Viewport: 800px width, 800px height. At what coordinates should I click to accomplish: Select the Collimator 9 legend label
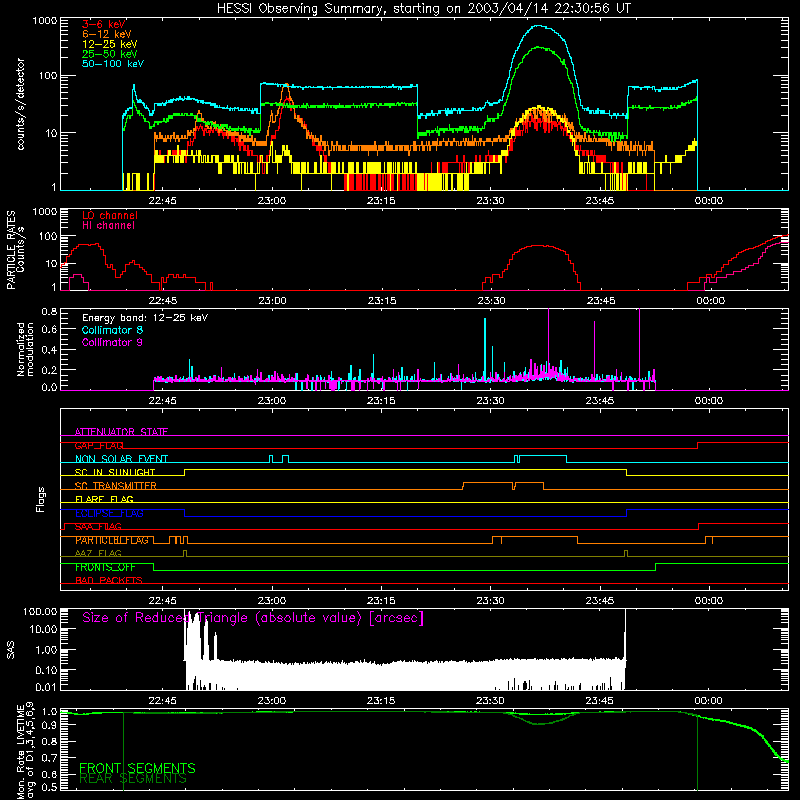click(112, 342)
